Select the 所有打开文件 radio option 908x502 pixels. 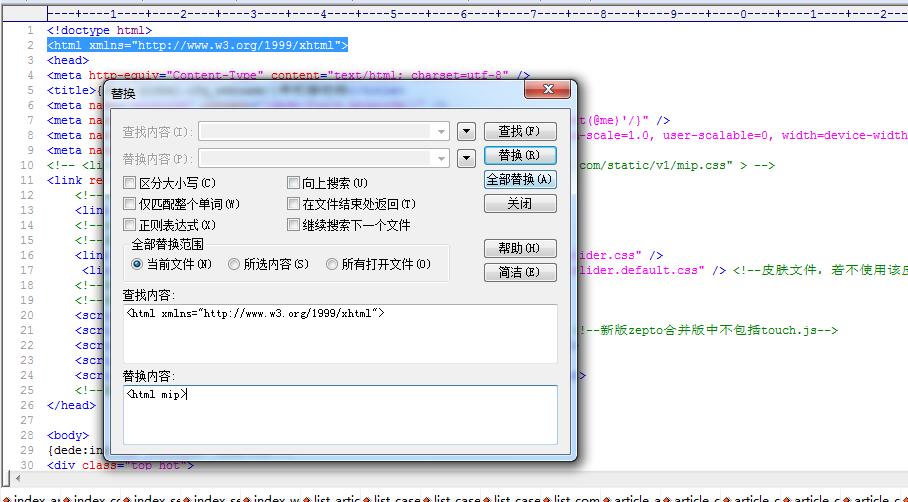(x=332, y=264)
